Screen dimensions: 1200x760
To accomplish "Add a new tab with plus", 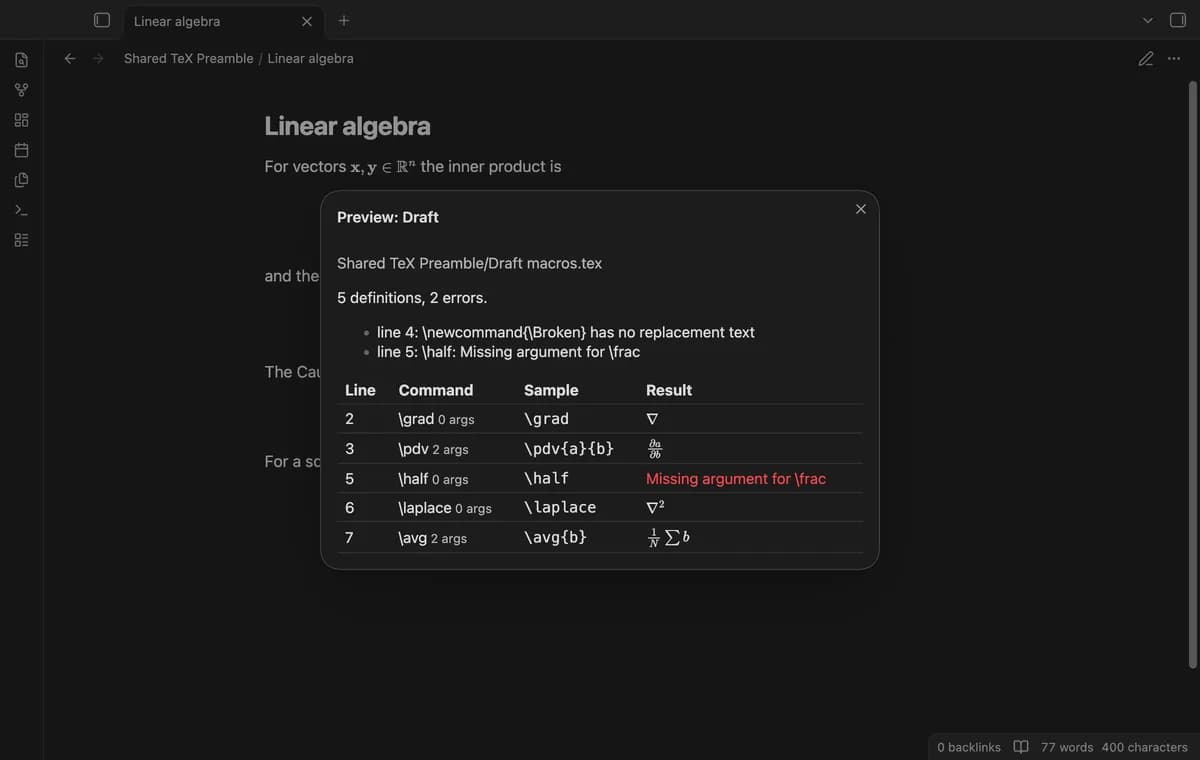I will [x=343, y=20].
